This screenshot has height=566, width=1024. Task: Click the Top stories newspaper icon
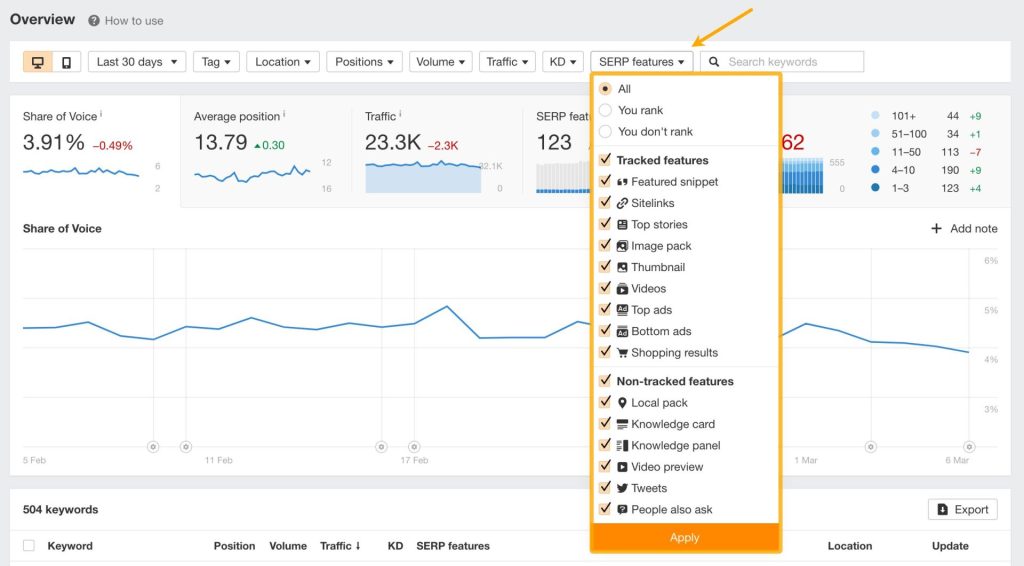pyautogui.click(x=622, y=225)
